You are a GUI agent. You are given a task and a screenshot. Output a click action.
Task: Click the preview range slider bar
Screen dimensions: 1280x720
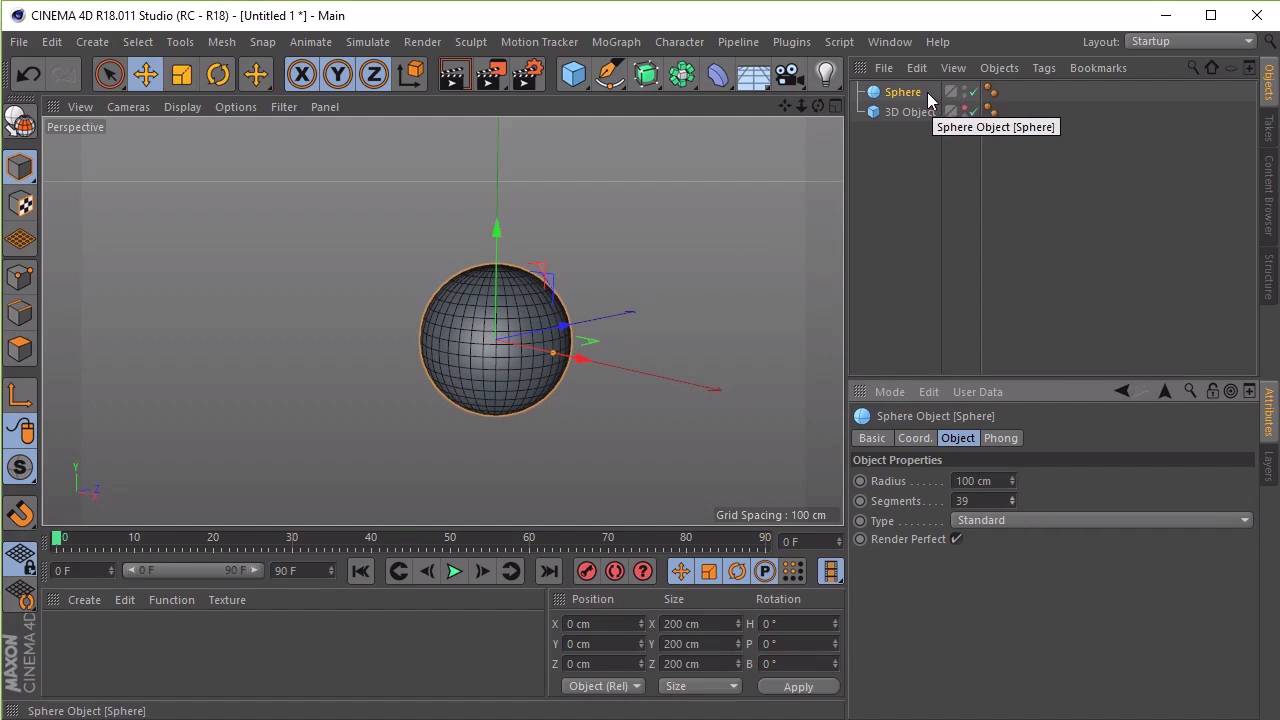[192, 570]
